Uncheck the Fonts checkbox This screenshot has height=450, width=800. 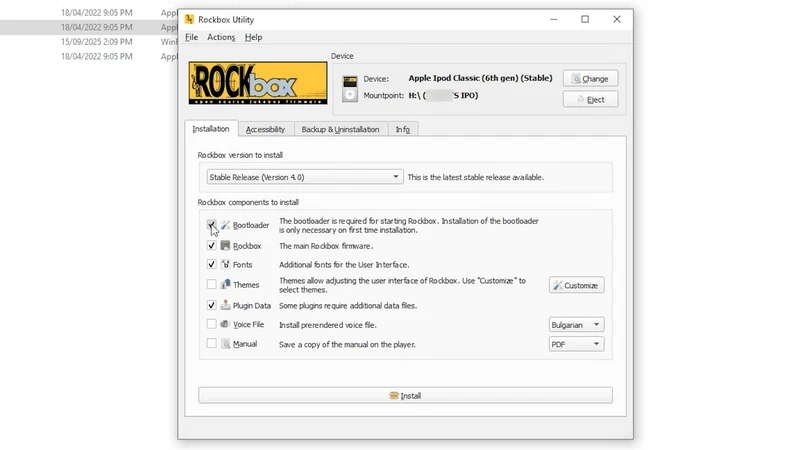tap(211, 264)
